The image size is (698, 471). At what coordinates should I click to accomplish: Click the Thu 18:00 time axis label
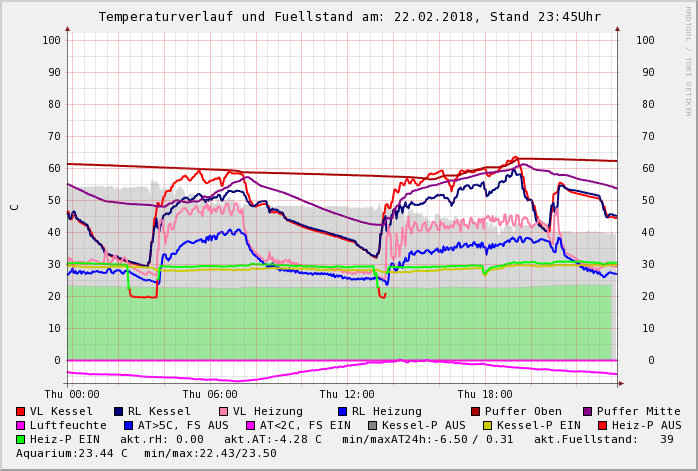pyautogui.click(x=485, y=394)
